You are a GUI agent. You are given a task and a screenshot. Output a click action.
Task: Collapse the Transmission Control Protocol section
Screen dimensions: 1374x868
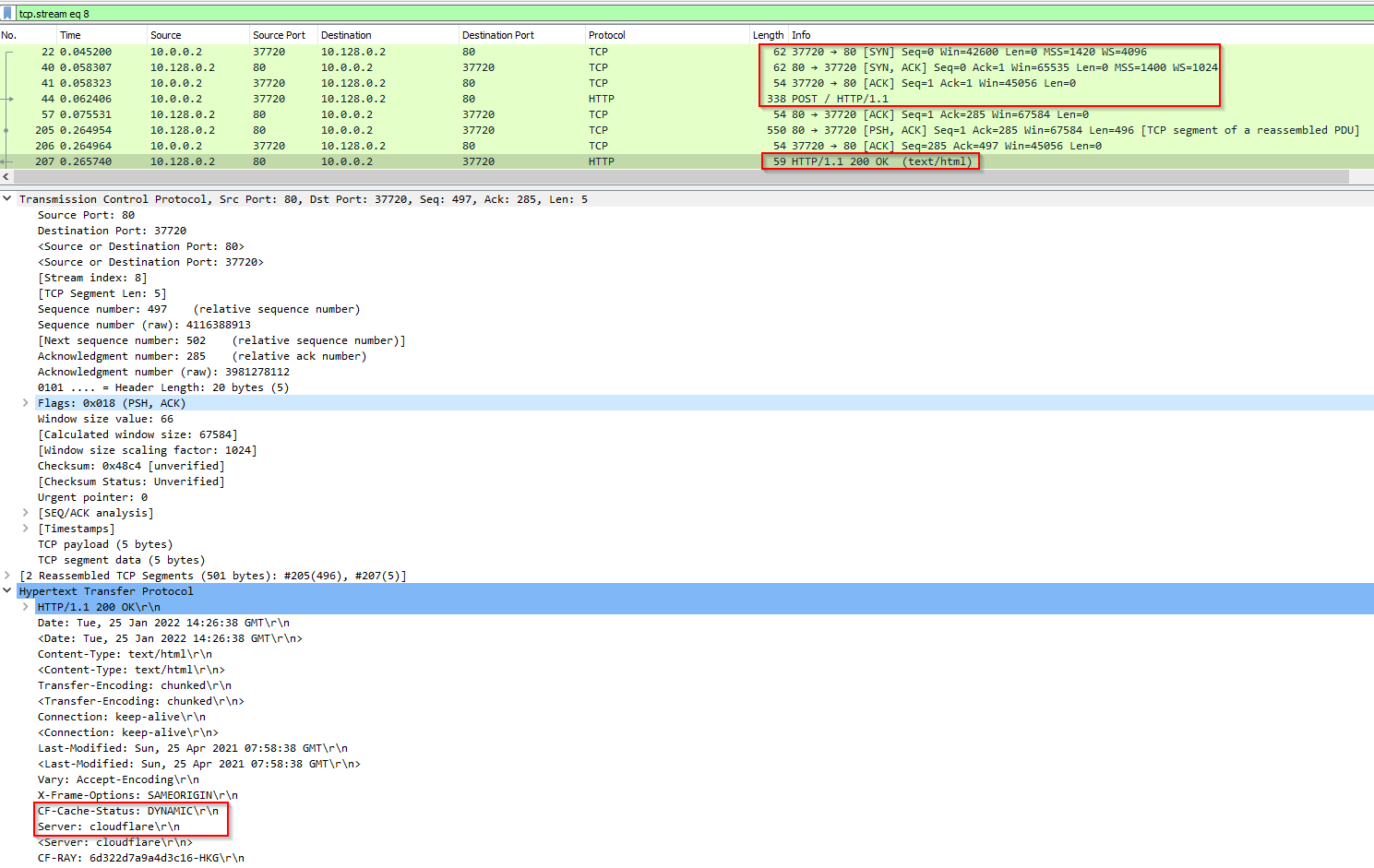pyautogui.click(x=7, y=199)
